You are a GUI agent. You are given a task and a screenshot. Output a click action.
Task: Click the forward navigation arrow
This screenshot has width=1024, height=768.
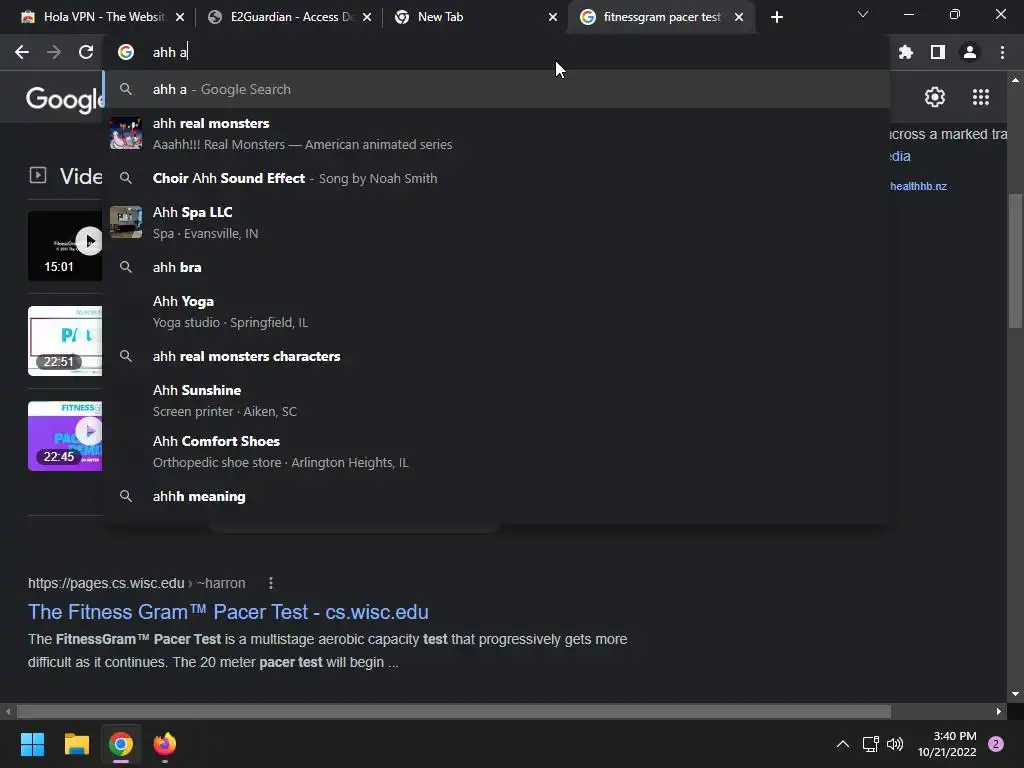click(x=54, y=52)
